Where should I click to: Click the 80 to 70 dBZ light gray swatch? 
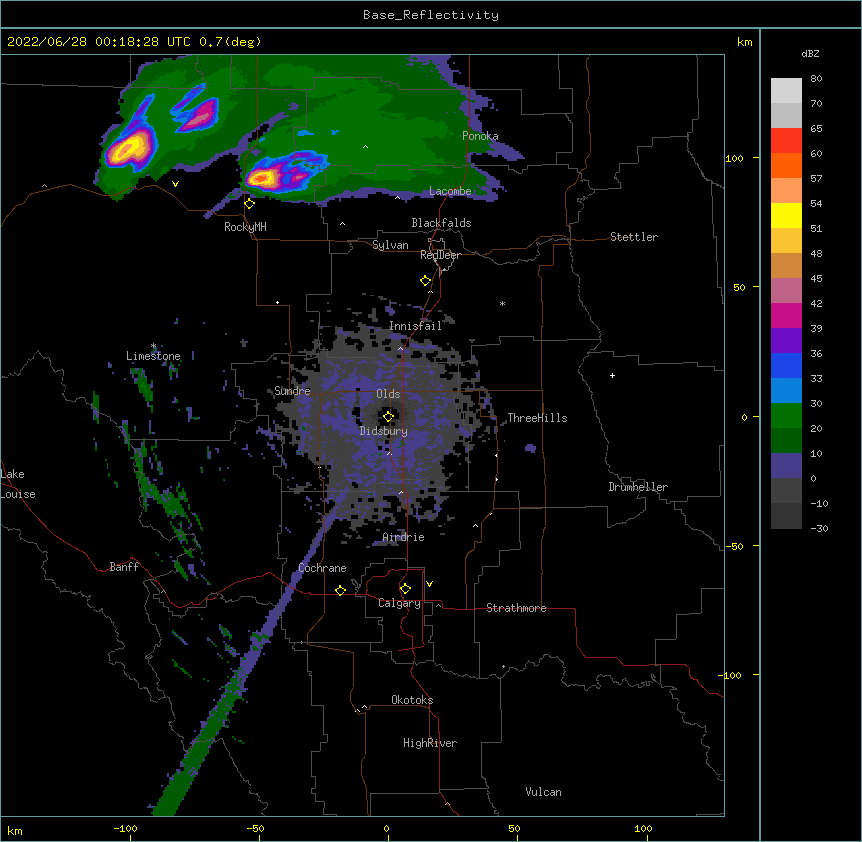pos(786,91)
